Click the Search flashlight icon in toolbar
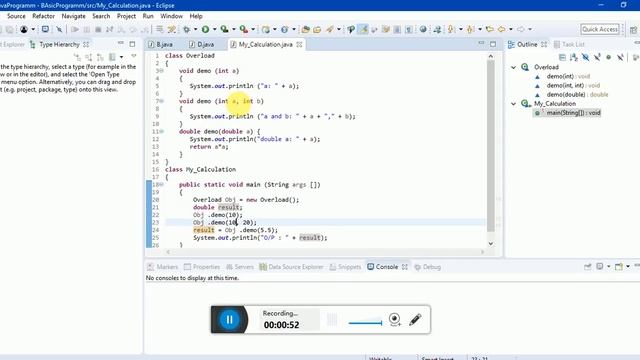The image size is (640, 360). click(329, 29)
